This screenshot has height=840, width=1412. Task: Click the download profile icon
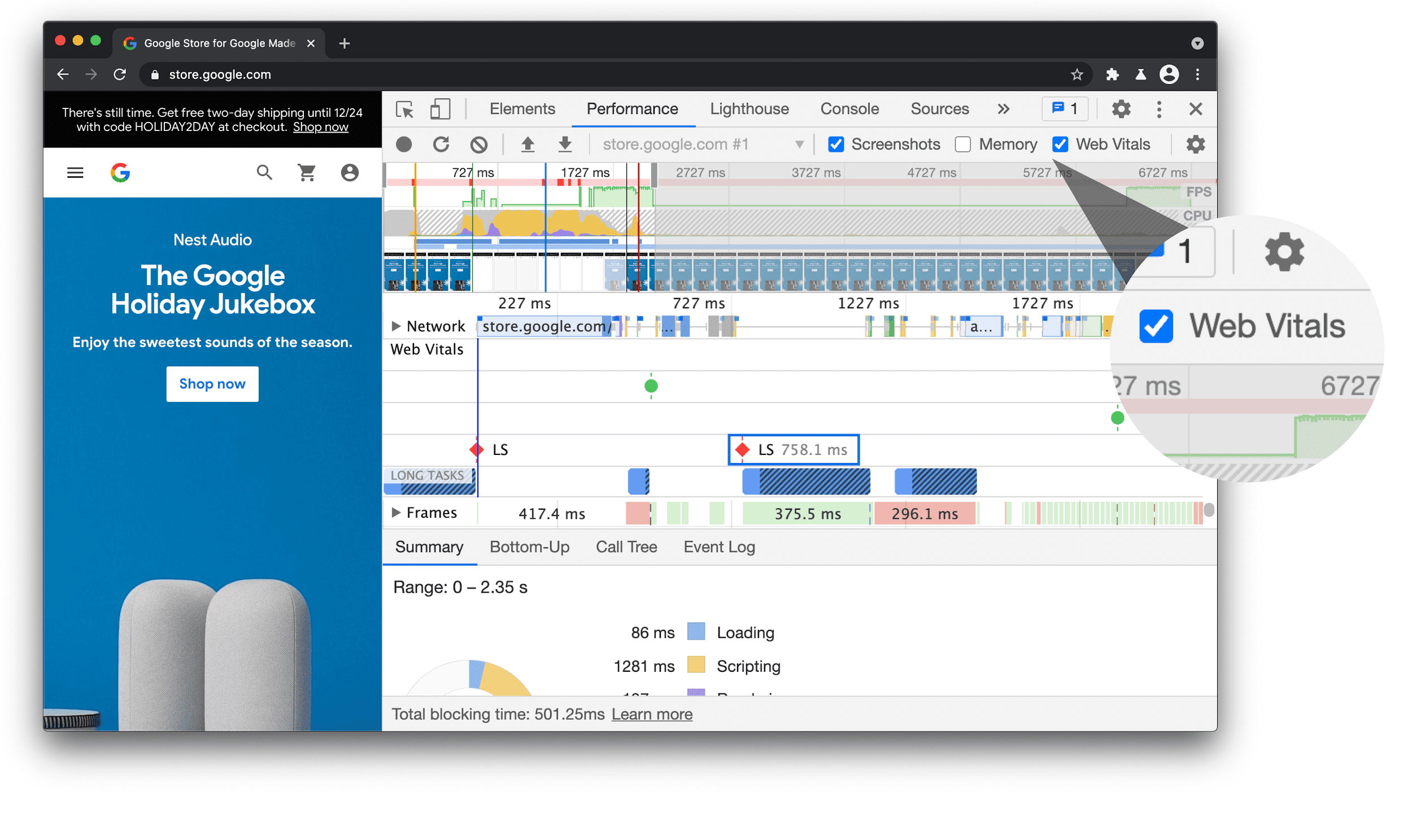tap(564, 143)
